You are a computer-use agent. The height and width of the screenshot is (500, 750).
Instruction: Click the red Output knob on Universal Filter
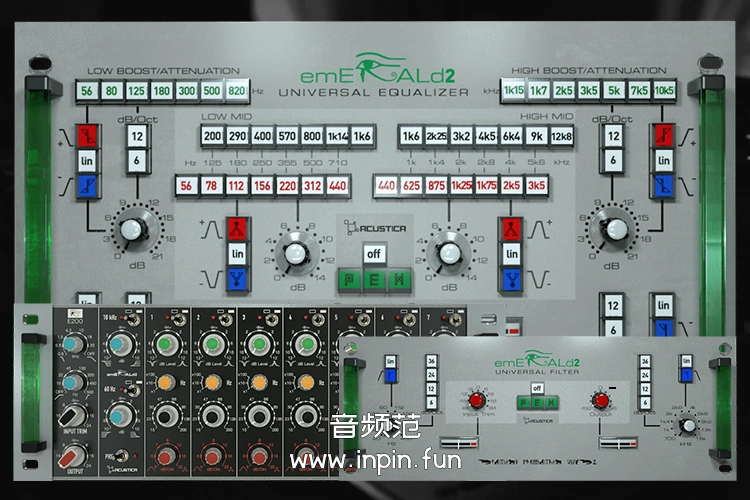601,400
